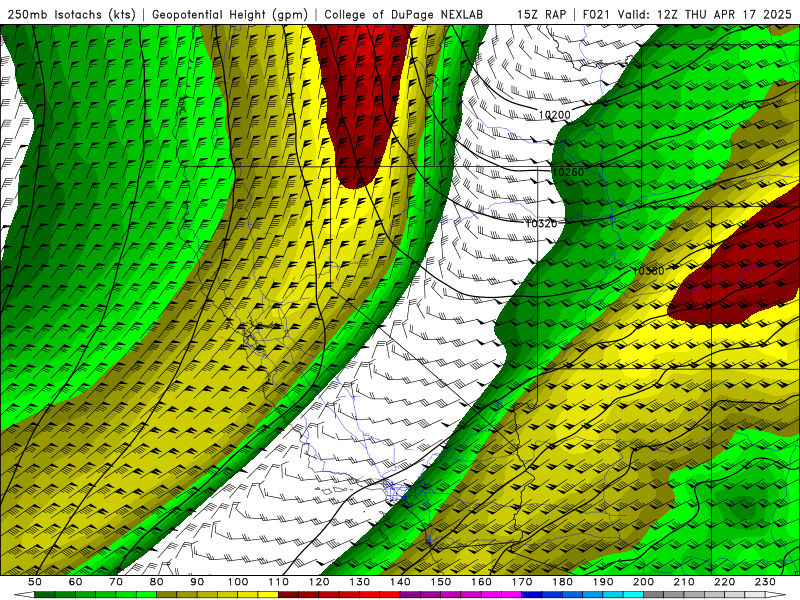The height and width of the screenshot is (600, 800).
Task: Select the darkest green swatch starting the color bar
Action: coord(45,595)
